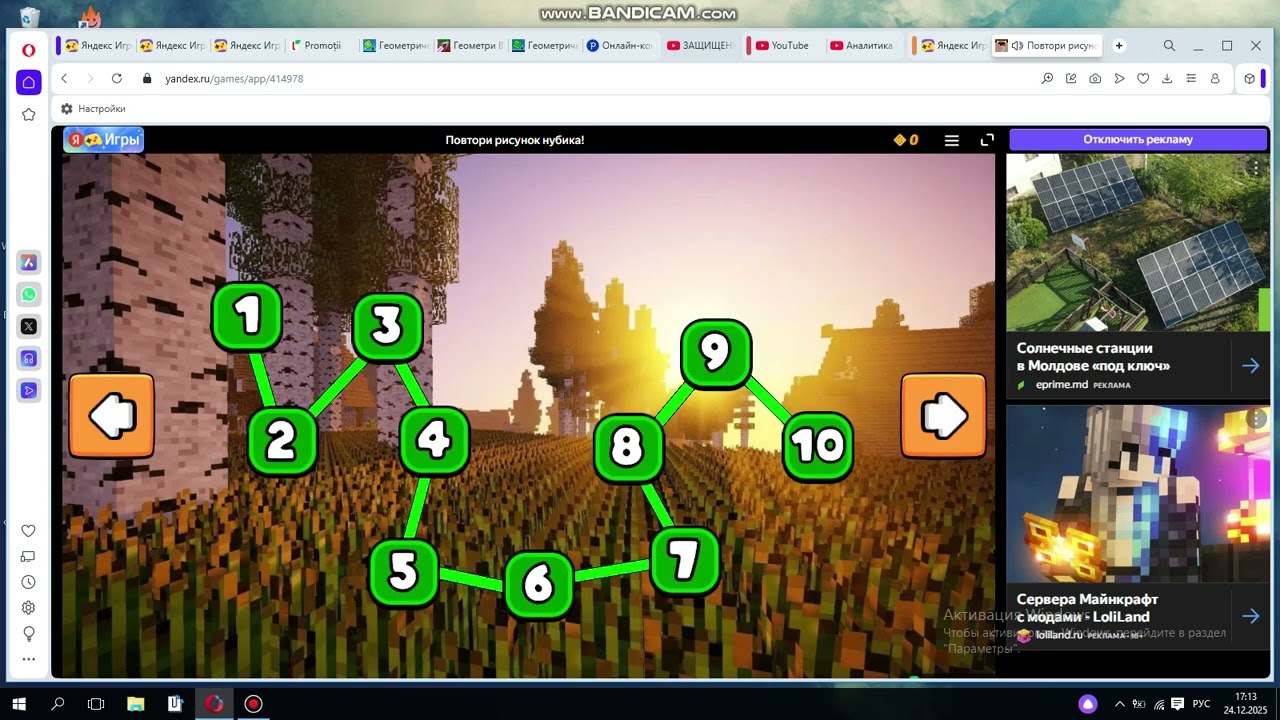Click the green number 5 node

tap(404, 573)
